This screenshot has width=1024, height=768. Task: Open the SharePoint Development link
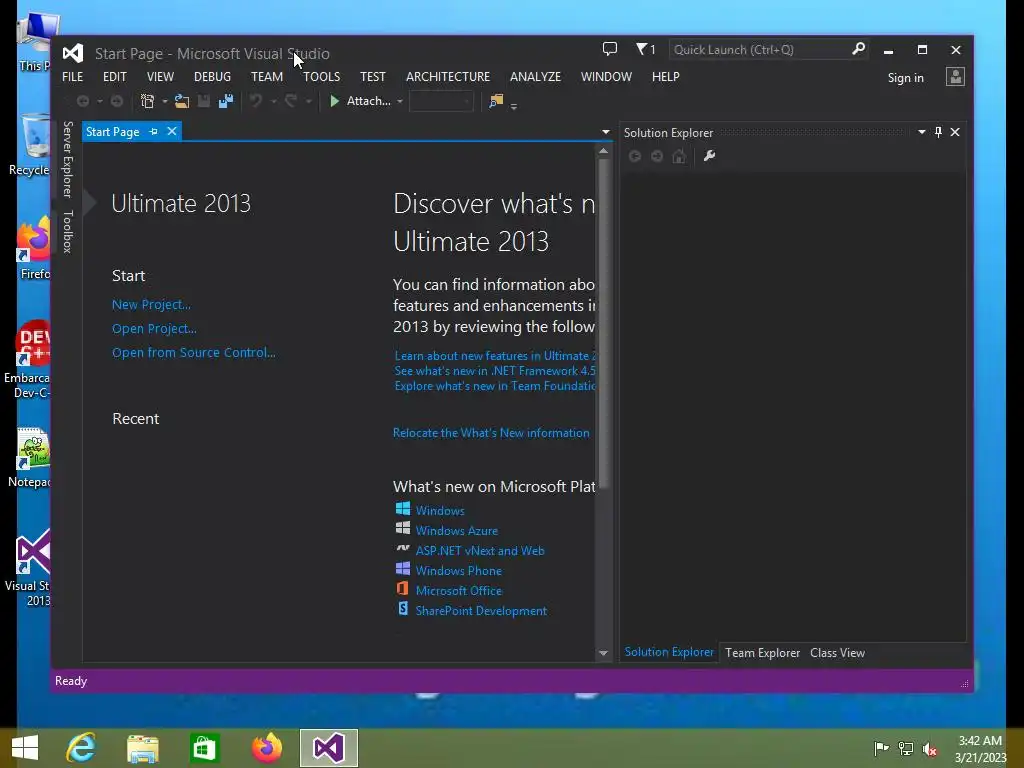[x=481, y=611]
